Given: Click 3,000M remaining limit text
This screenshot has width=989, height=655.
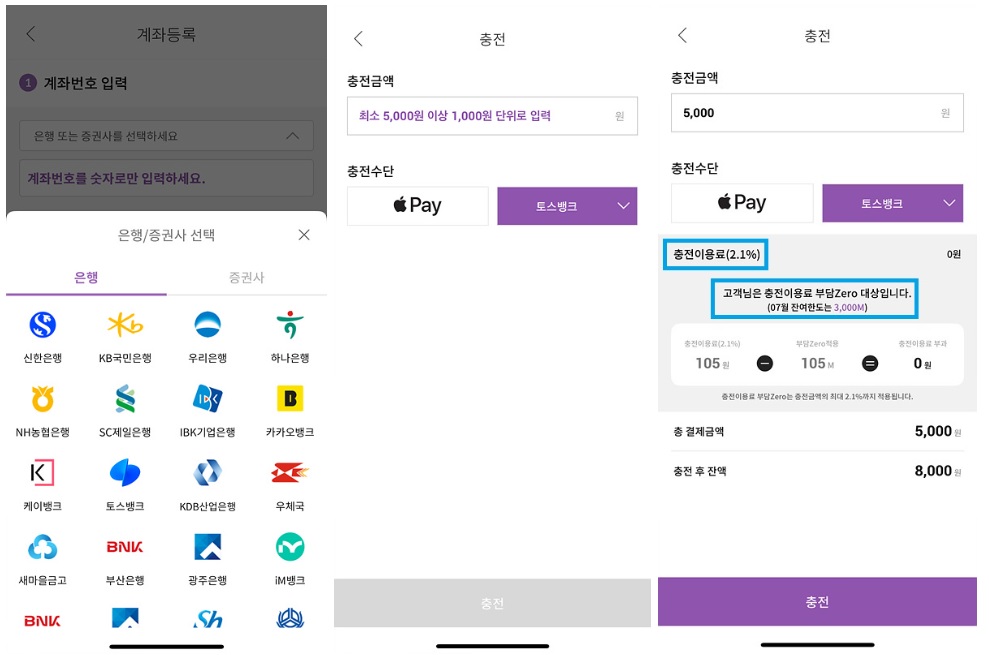Looking at the screenshot, I should pyautogui.click(x=849, y=307).
